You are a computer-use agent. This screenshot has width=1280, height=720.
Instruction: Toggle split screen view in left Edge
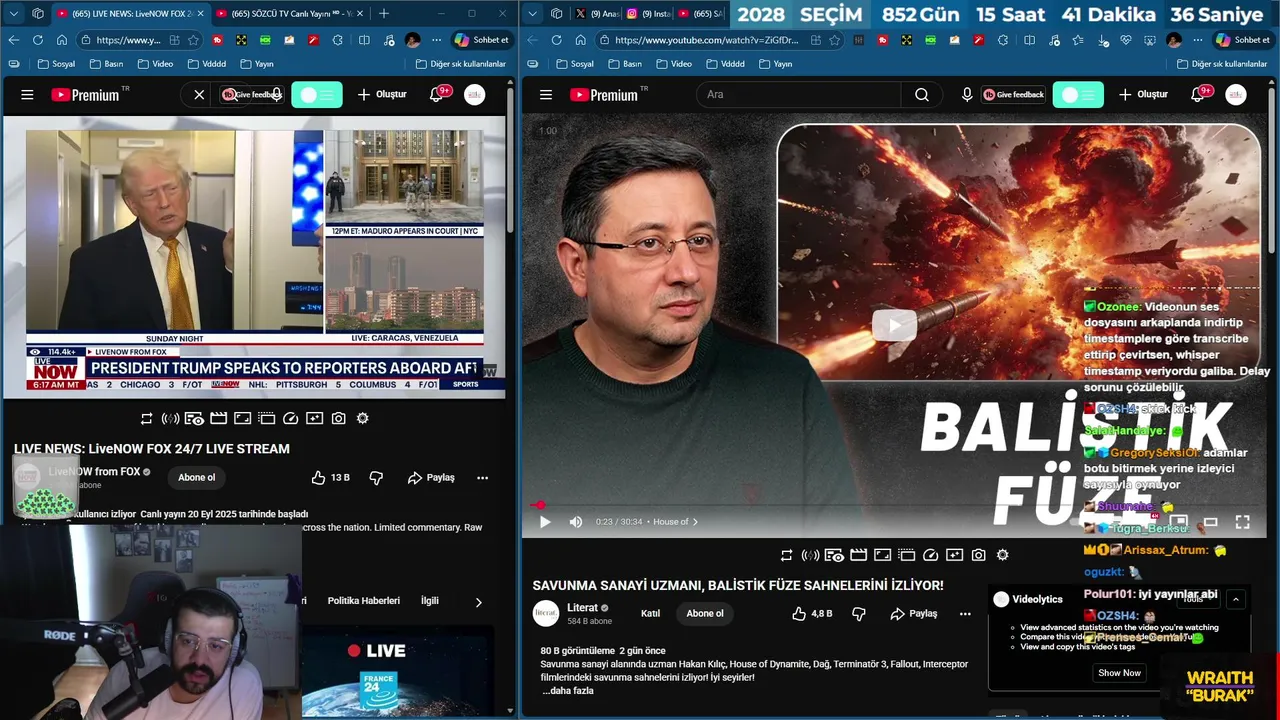coord(364,40)
